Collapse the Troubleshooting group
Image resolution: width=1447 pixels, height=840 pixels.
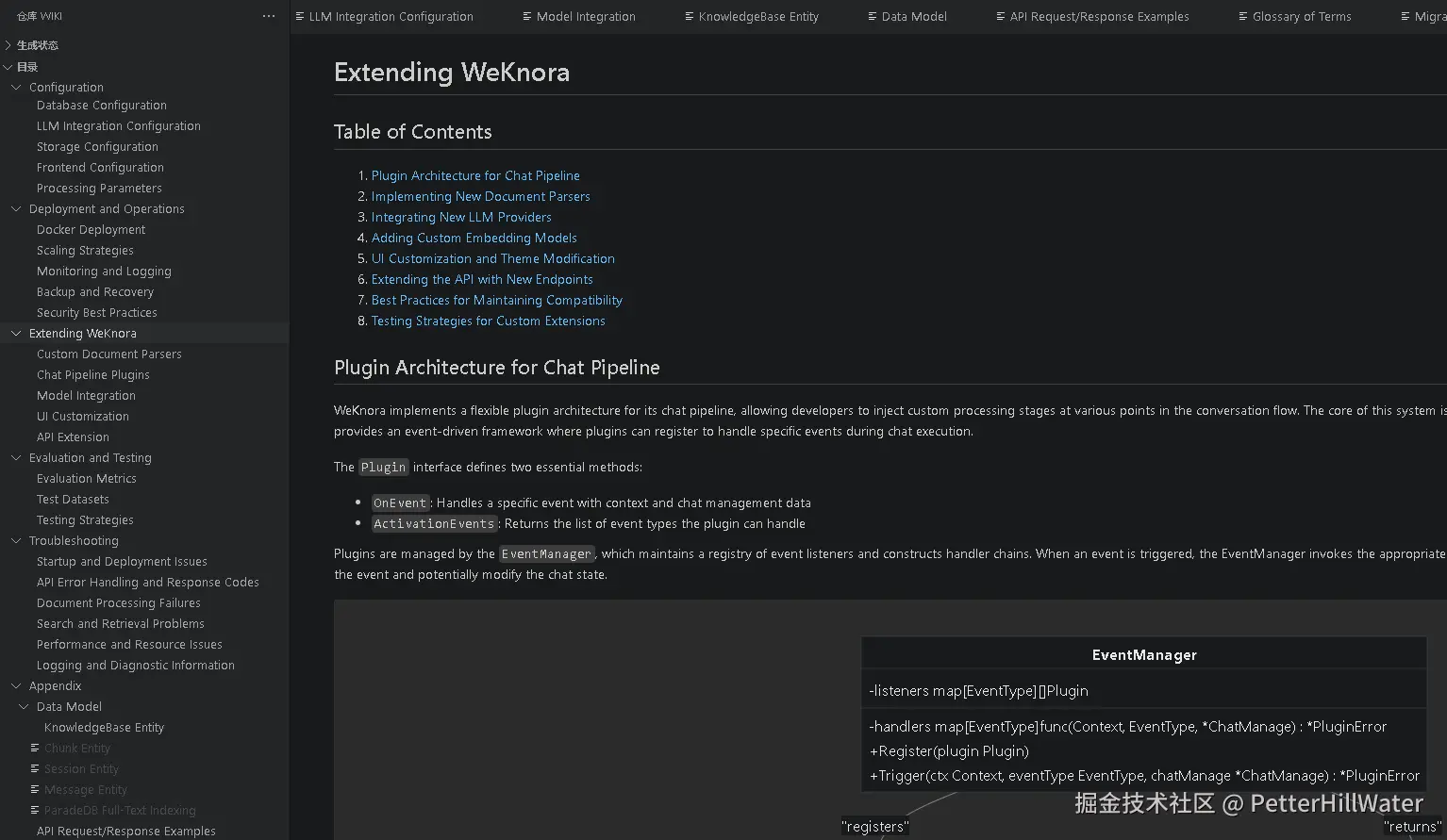[16, 541]
